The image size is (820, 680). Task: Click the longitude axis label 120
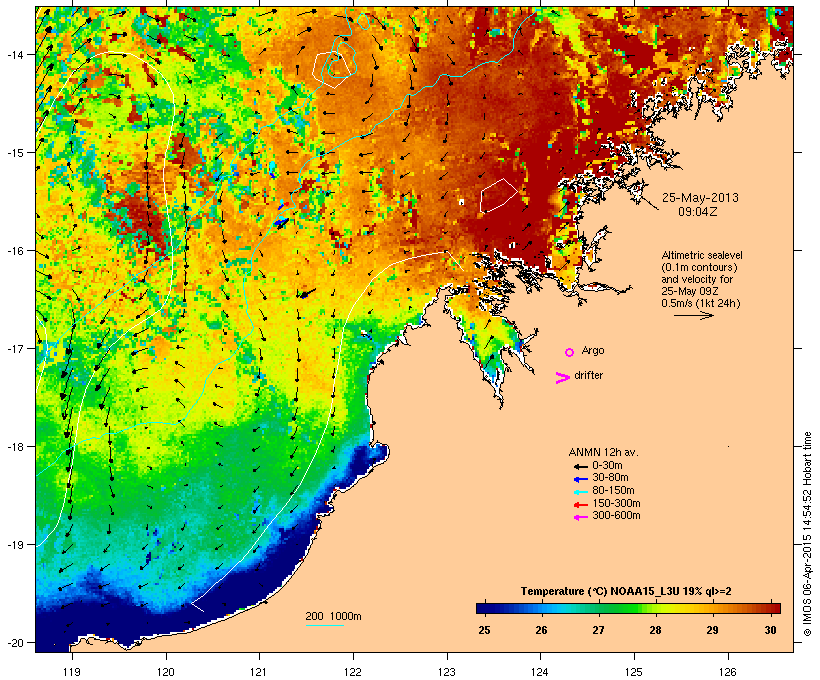tap(166, 672)
